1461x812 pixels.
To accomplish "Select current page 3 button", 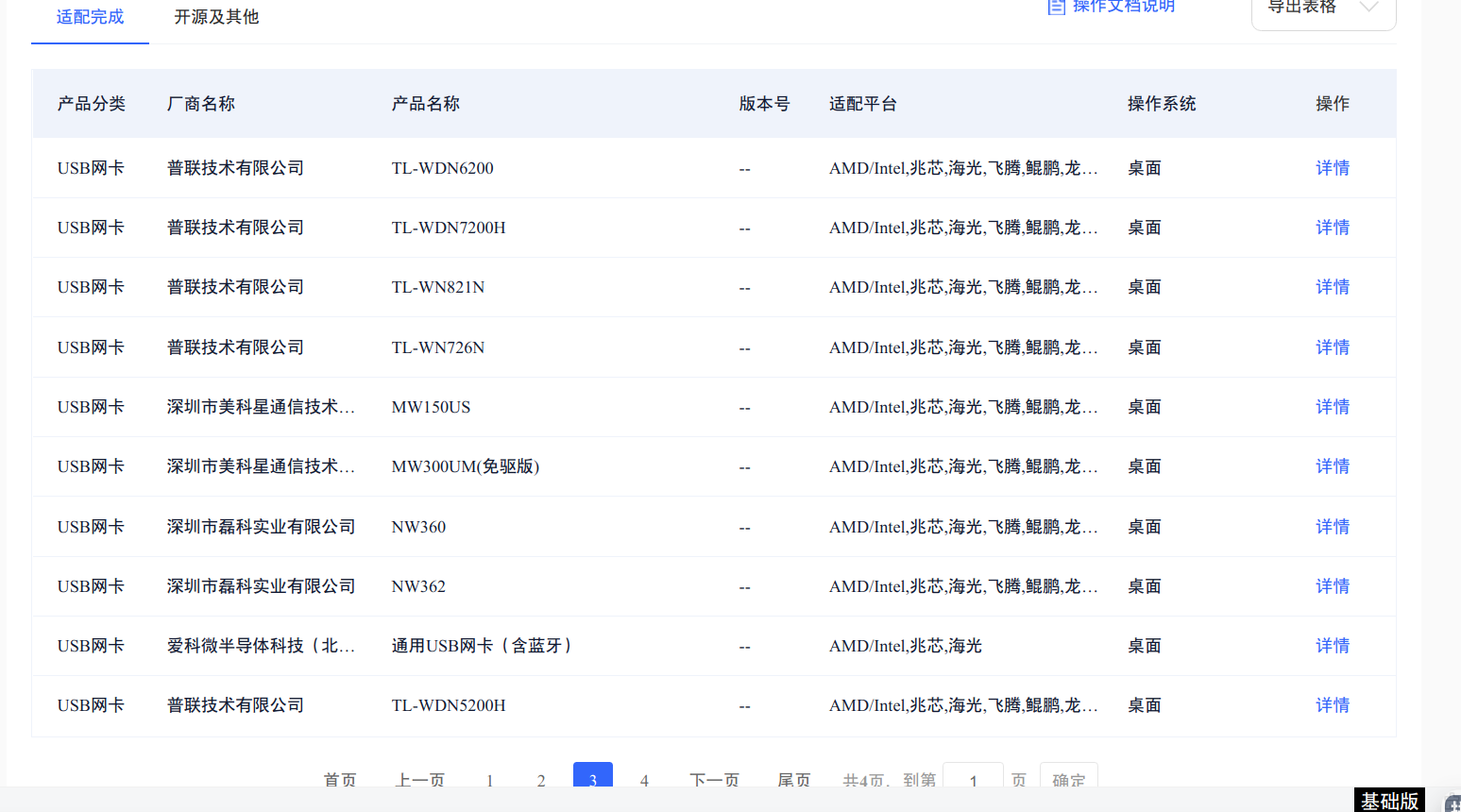I will point(593,776).
